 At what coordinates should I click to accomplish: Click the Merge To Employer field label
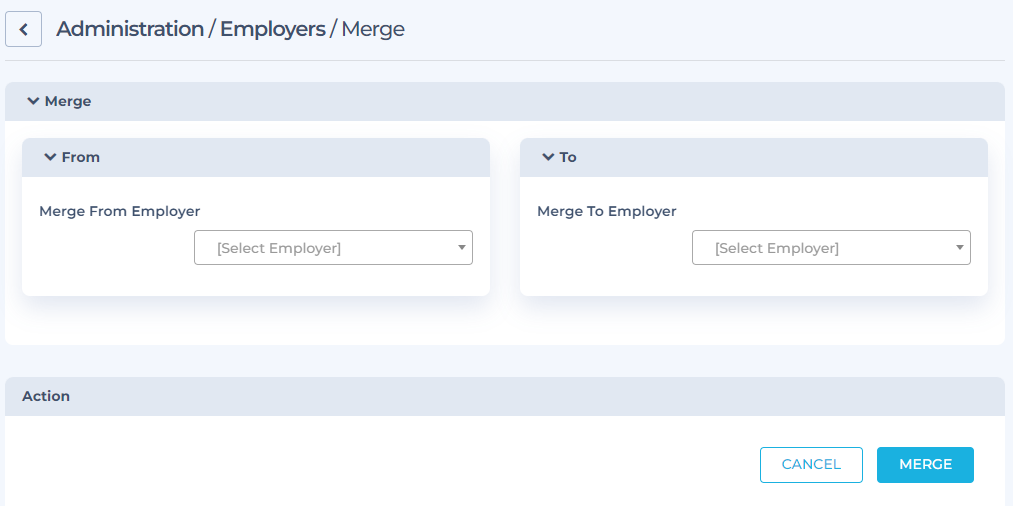[x=607, y=211]
